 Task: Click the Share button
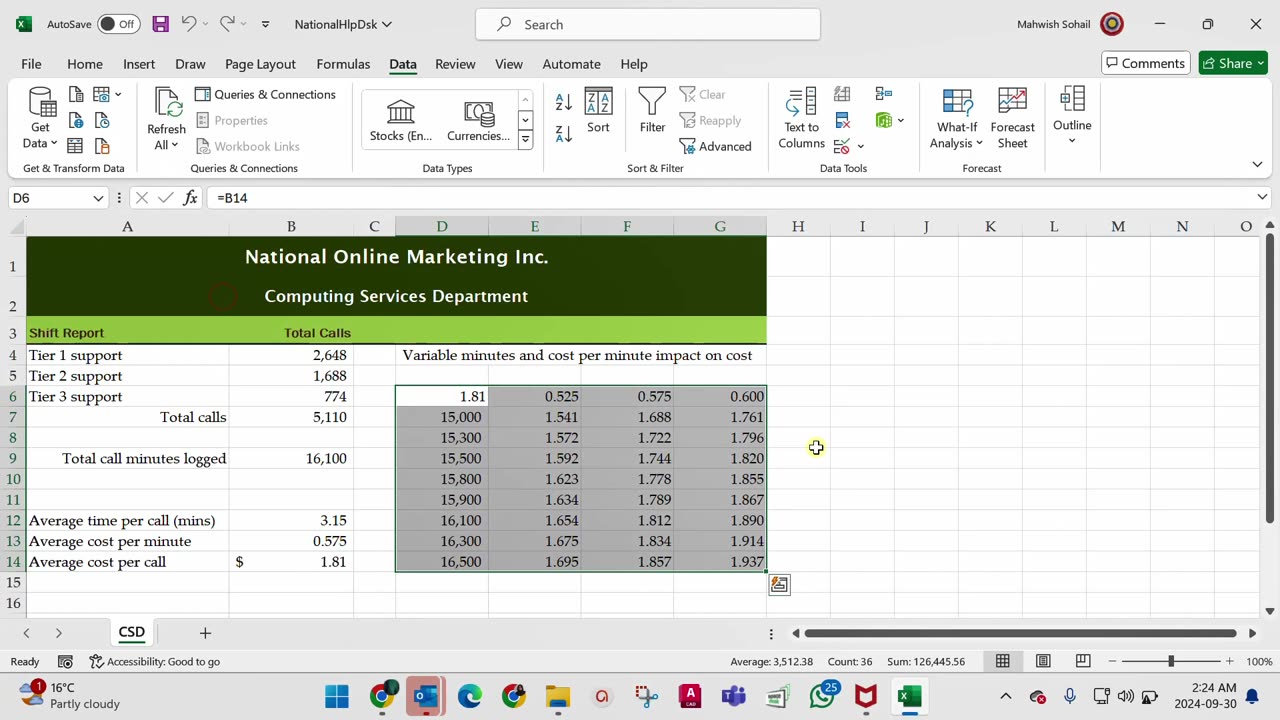[1234, 63]
